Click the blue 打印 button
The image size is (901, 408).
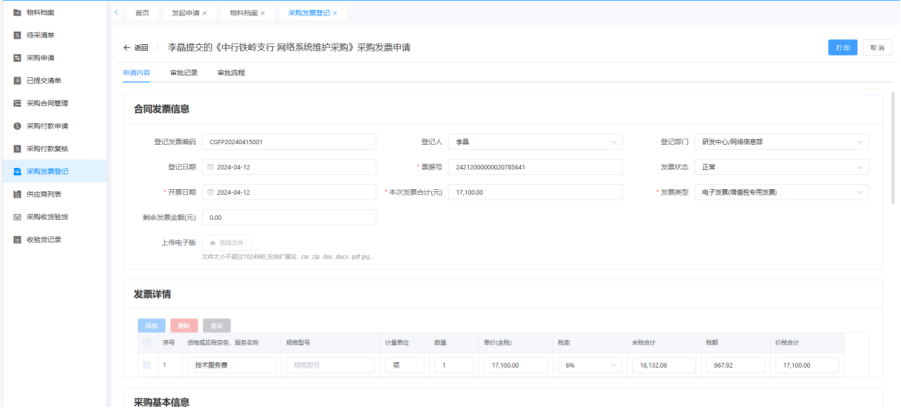point(842,47)
